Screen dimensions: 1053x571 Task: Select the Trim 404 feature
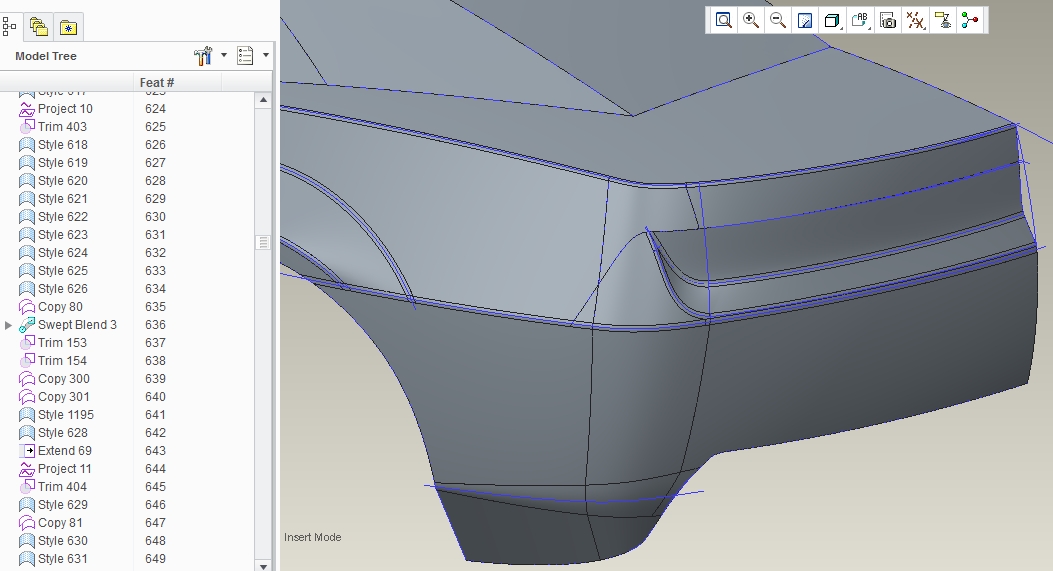click(x=62, y=487)
